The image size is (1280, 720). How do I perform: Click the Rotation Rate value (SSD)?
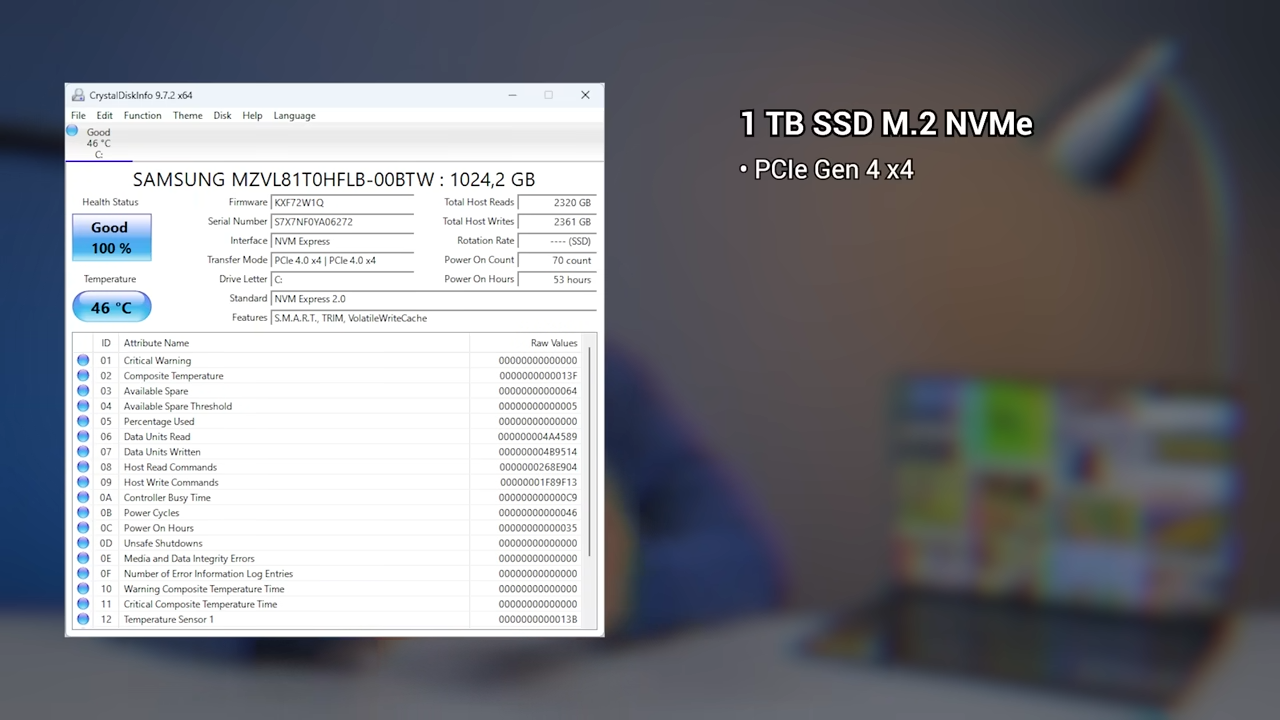pos(557,241)
